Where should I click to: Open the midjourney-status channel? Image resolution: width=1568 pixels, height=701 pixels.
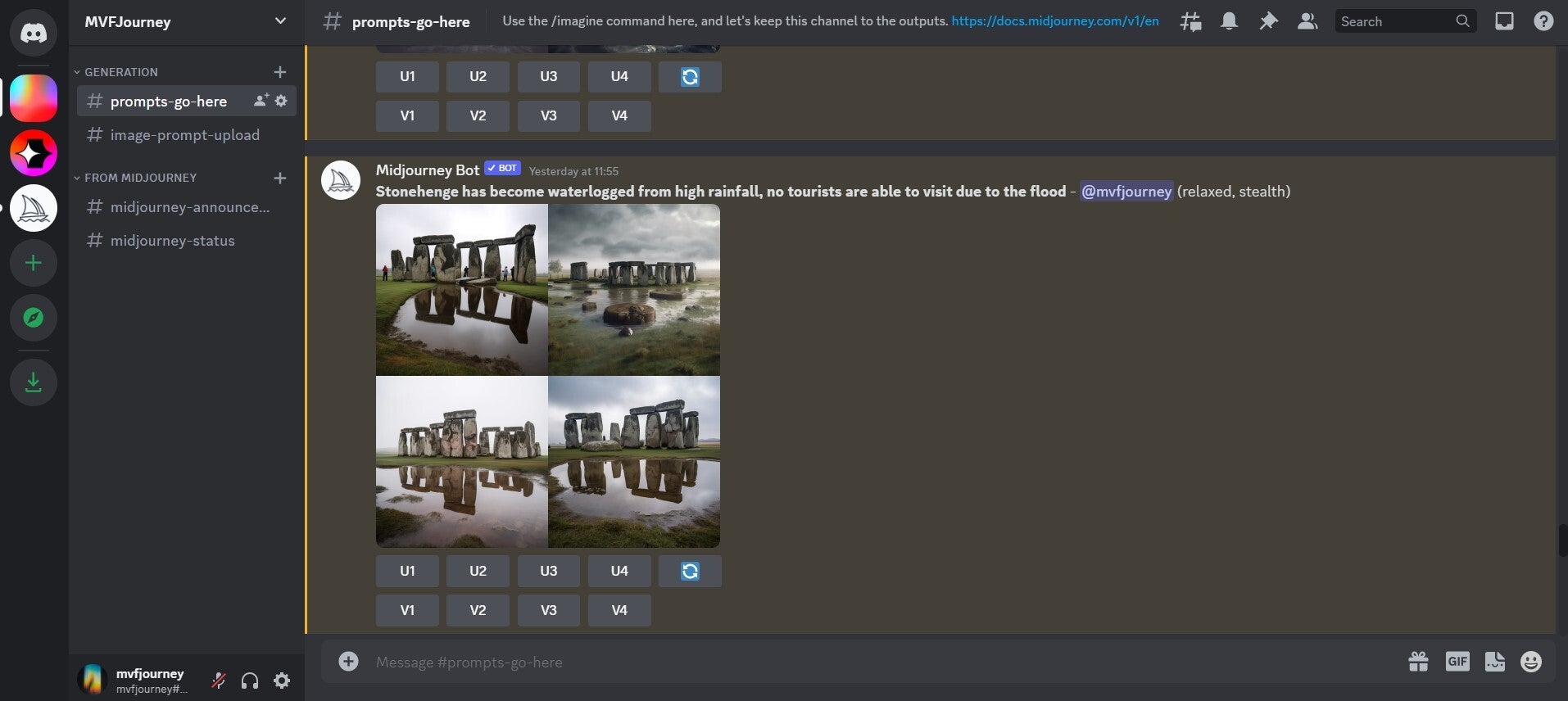(x=172, y=241)
